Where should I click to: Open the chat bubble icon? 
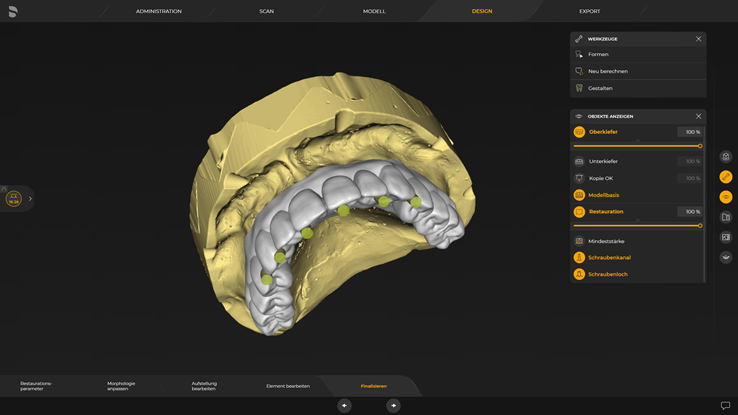725,405
